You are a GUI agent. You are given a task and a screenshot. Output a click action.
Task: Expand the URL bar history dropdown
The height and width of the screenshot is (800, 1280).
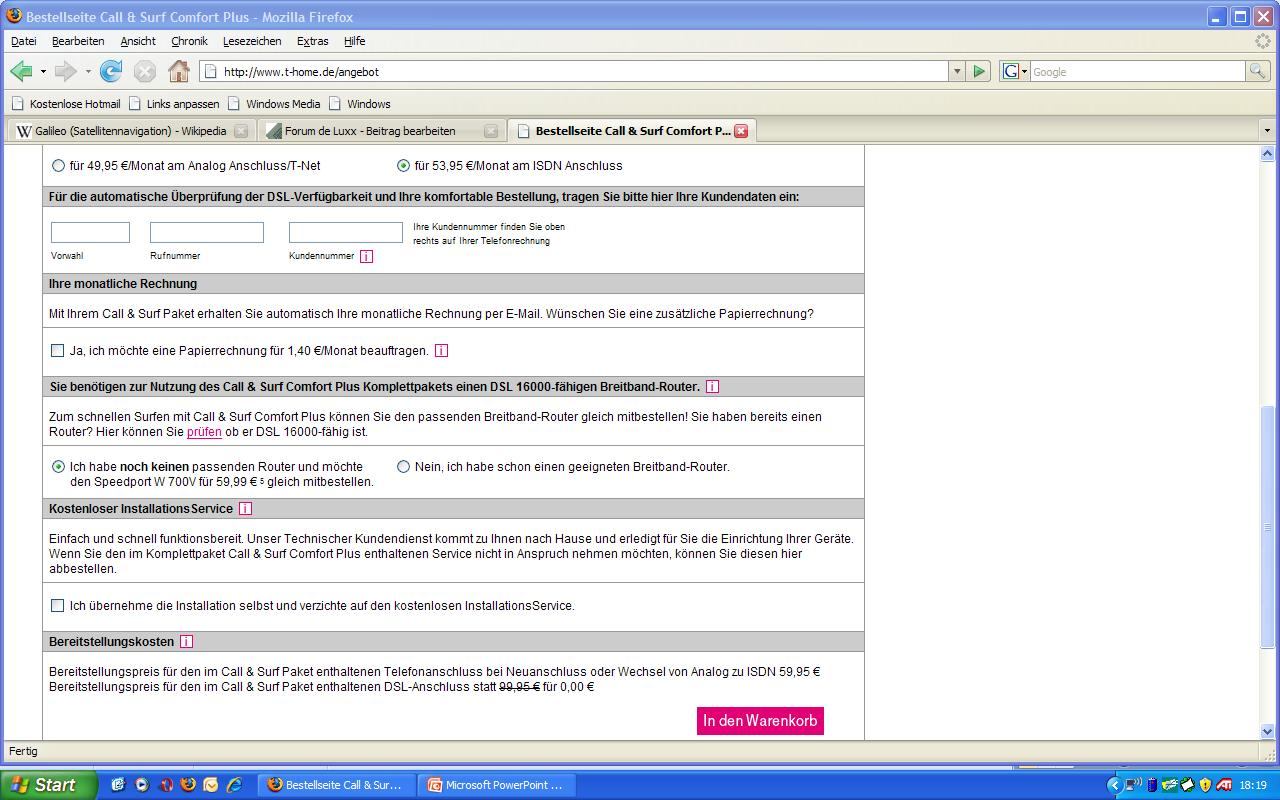[x=957, y=71]
